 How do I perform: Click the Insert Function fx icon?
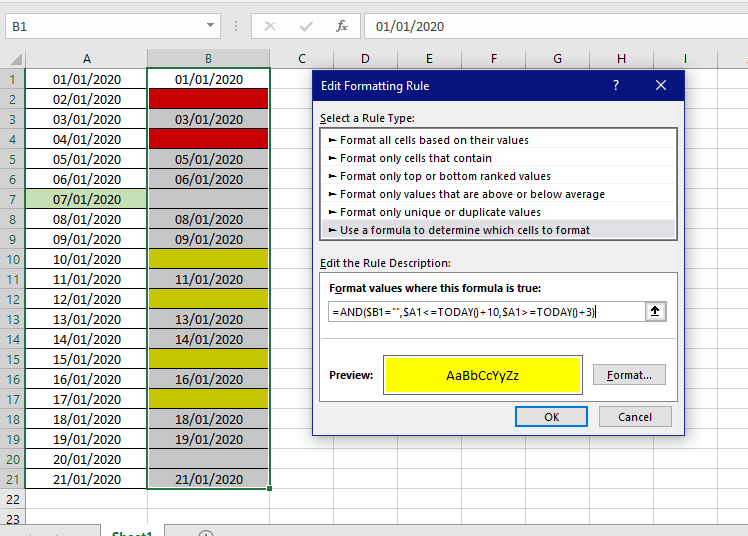coord(342,26)
